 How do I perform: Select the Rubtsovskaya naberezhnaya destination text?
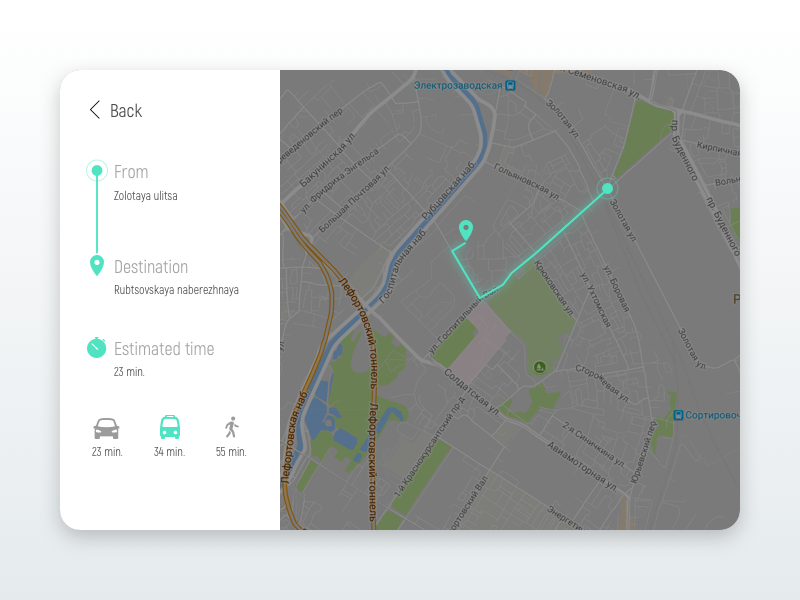(177, 290)
